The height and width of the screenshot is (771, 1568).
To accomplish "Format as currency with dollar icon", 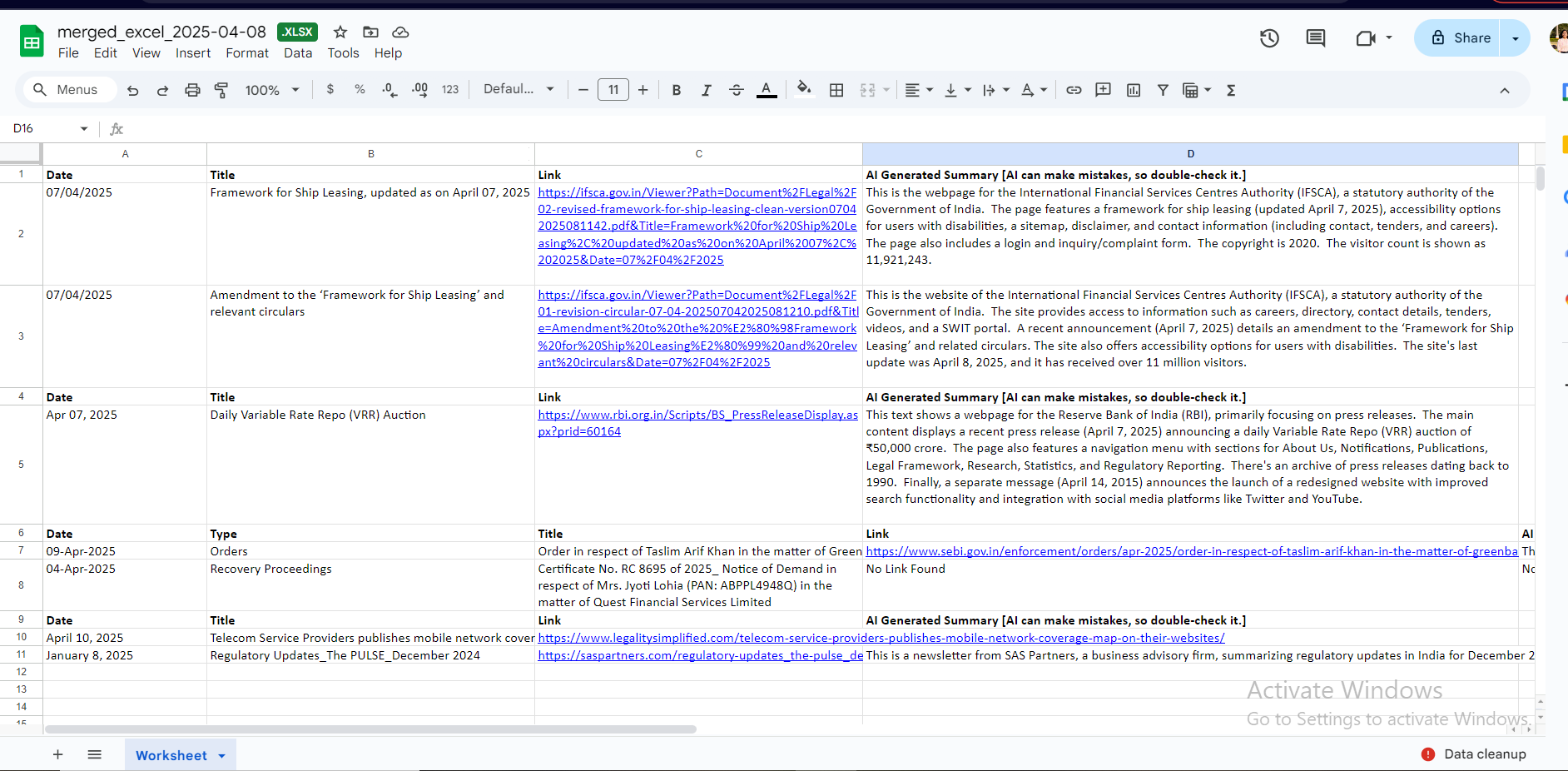I will click(330, 89).
